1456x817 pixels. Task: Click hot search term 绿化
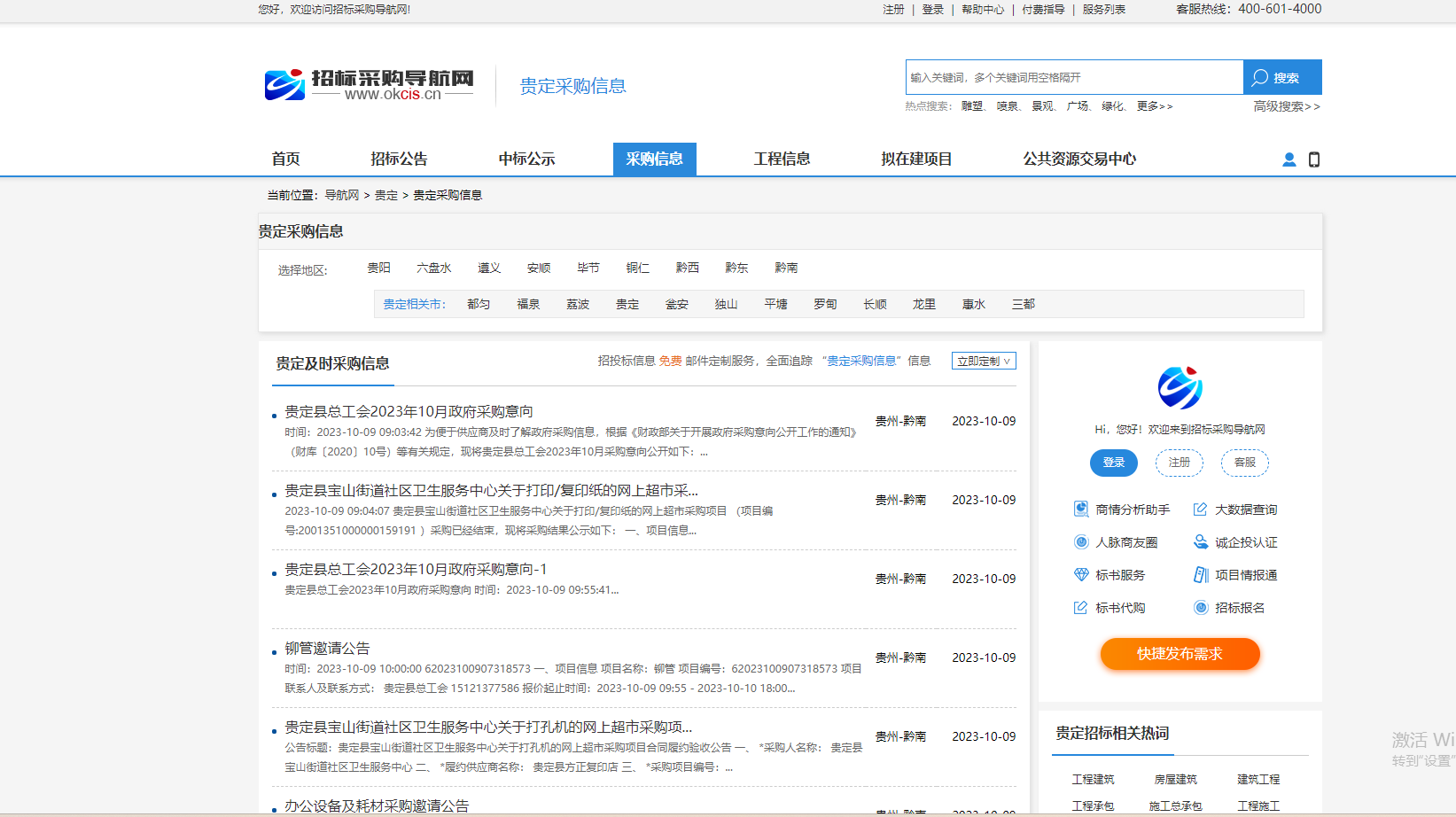(1112, 106)
